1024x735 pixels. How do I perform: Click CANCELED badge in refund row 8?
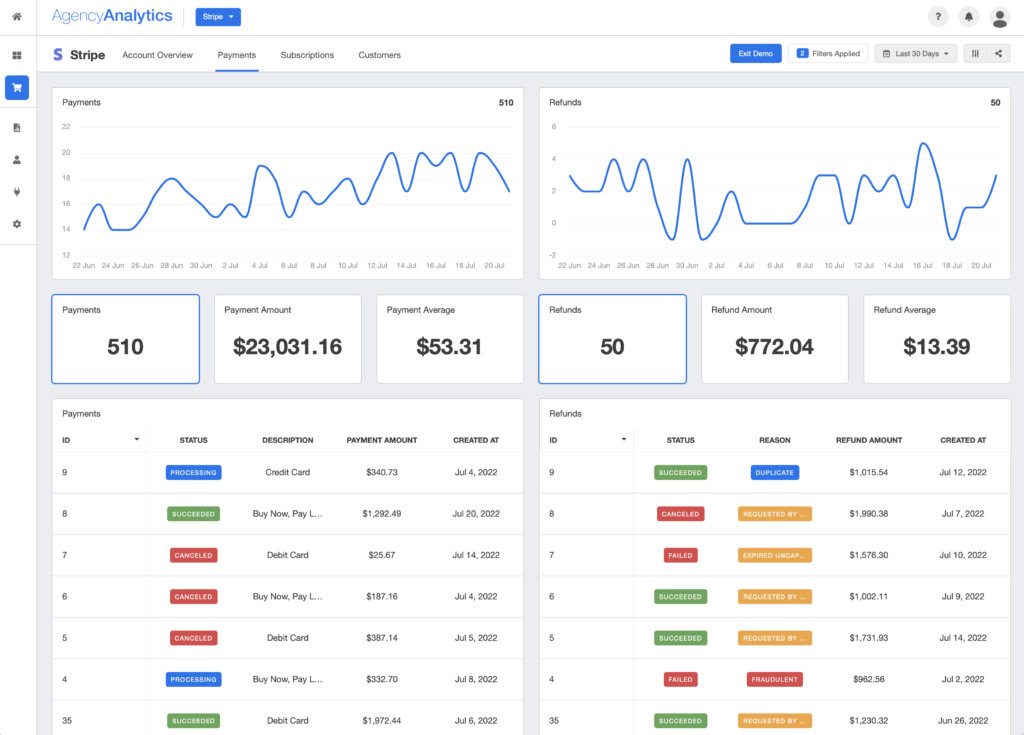point(680,514)
